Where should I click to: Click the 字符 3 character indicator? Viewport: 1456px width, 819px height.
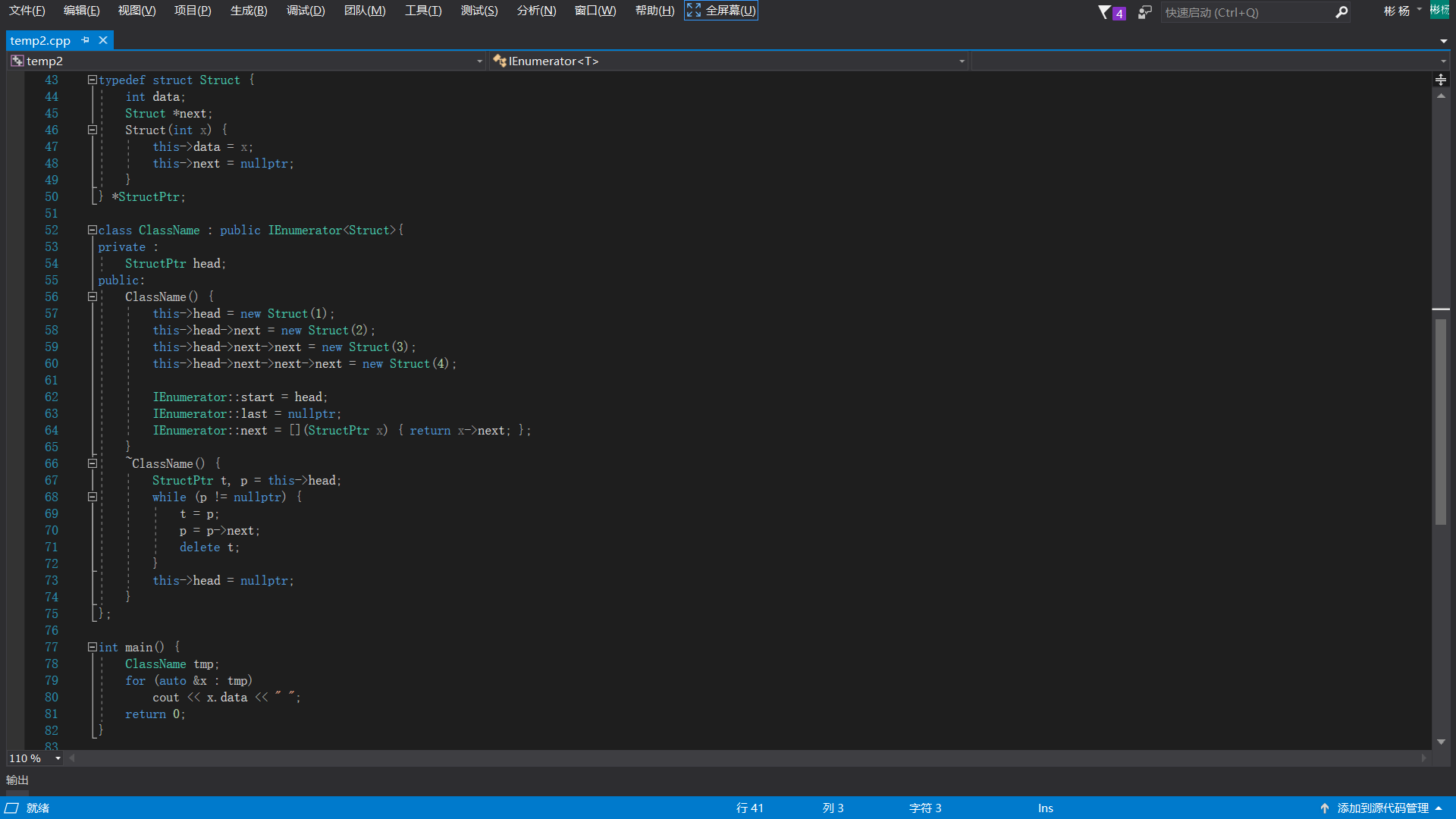tap(925, 808)
